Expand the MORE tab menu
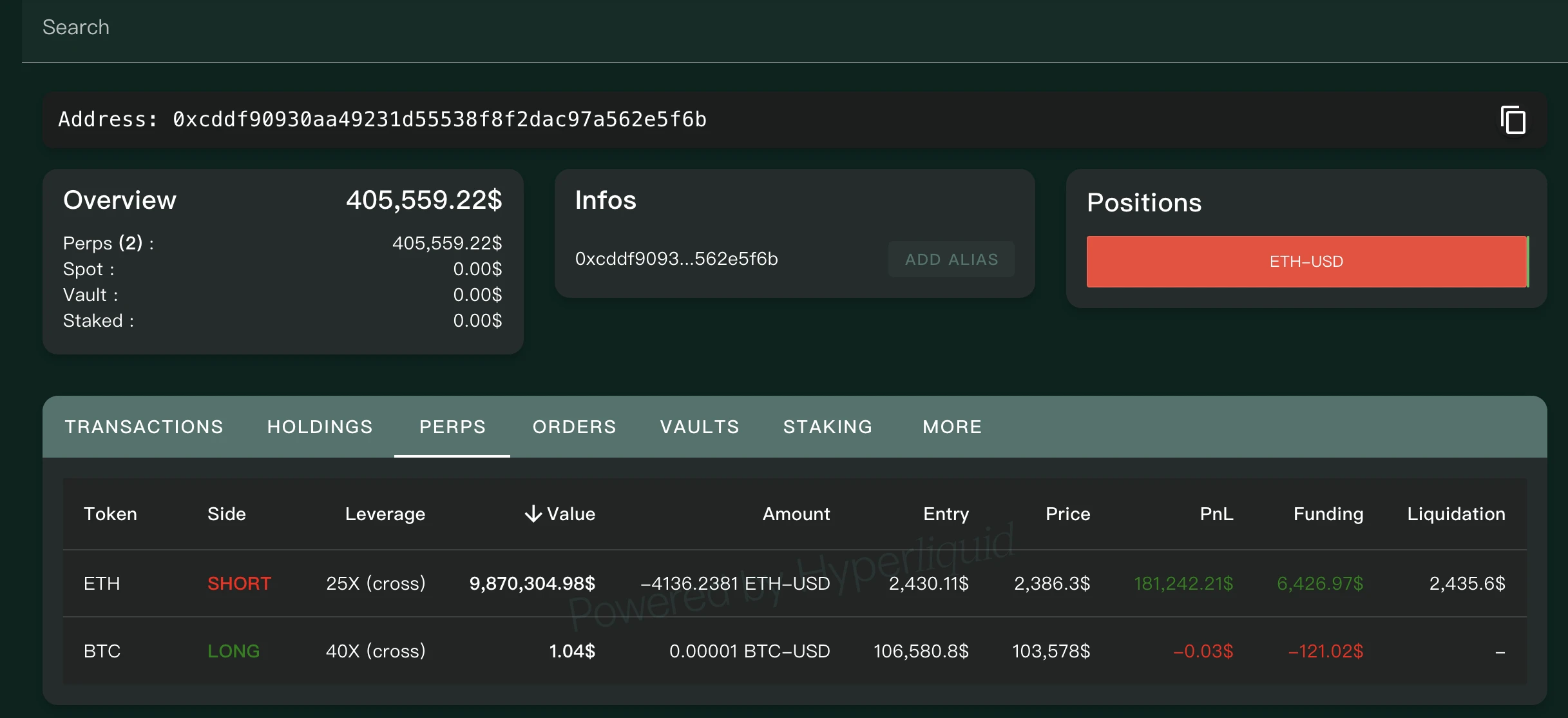This screenshot has height=718, width=1568. coord(952,427)
